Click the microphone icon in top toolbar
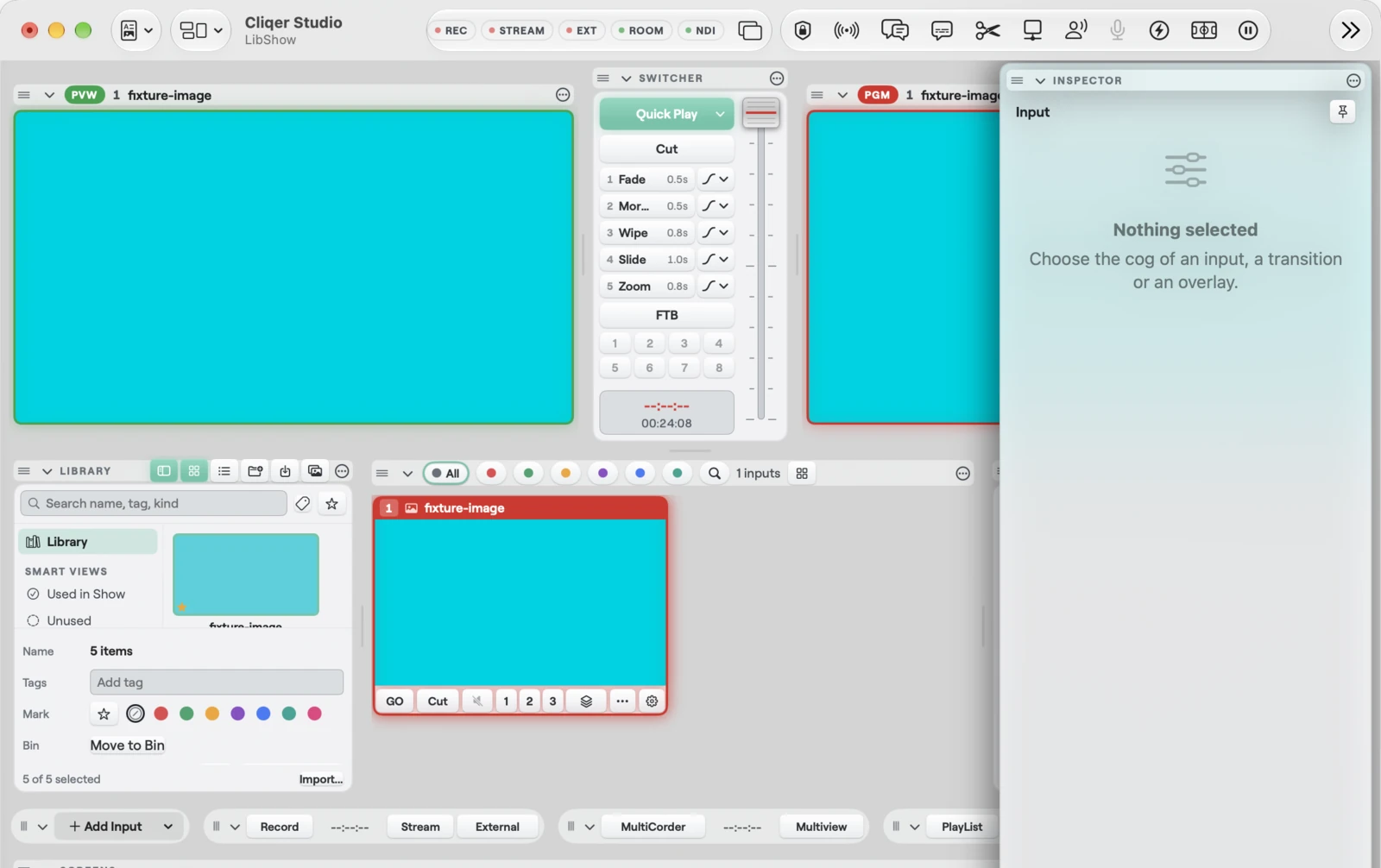Viewport: 1381px width, 868px height. 1117,30
